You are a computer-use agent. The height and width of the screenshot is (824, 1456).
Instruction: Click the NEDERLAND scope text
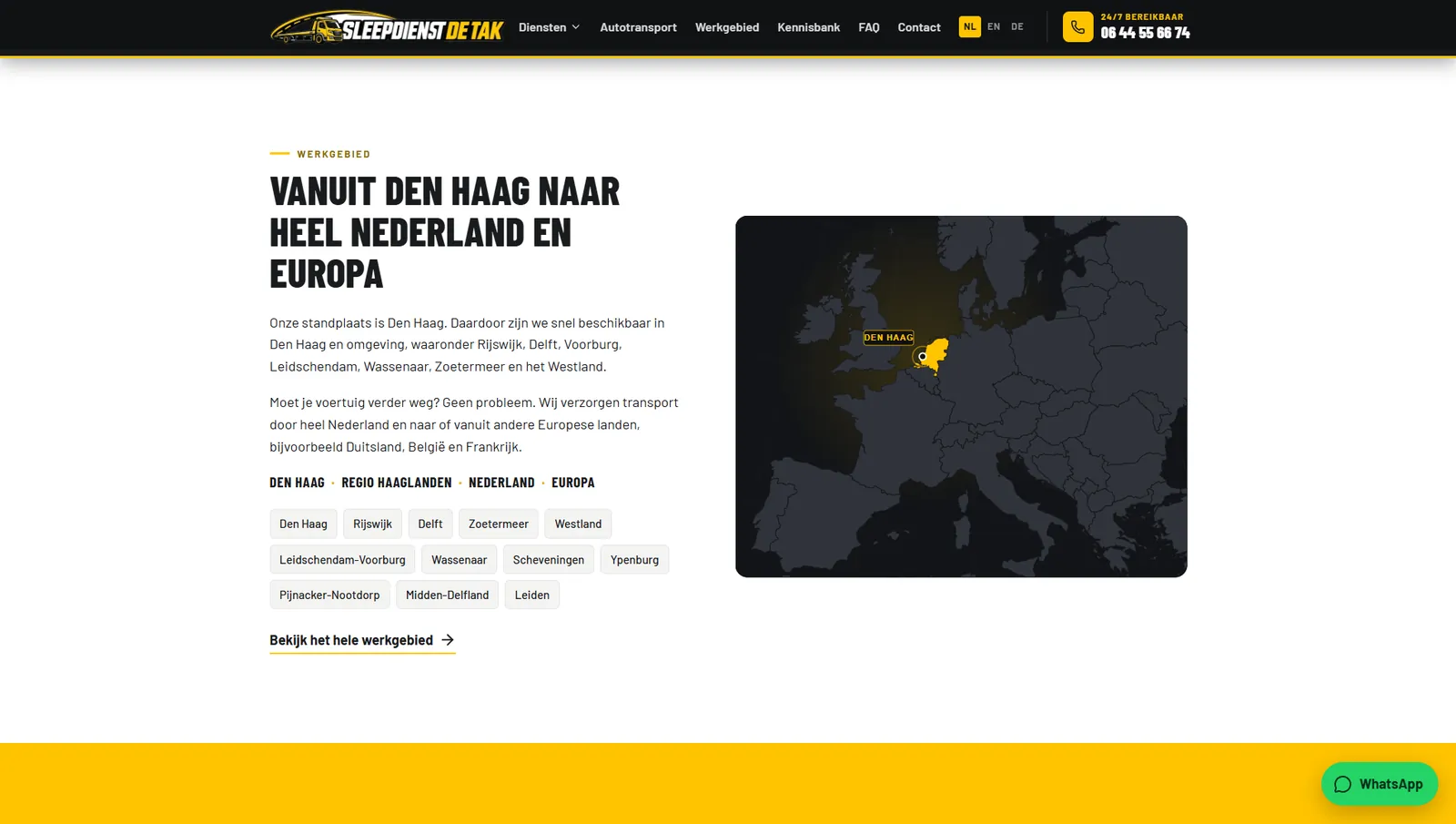pyautogui.click(x=501, y=483)
